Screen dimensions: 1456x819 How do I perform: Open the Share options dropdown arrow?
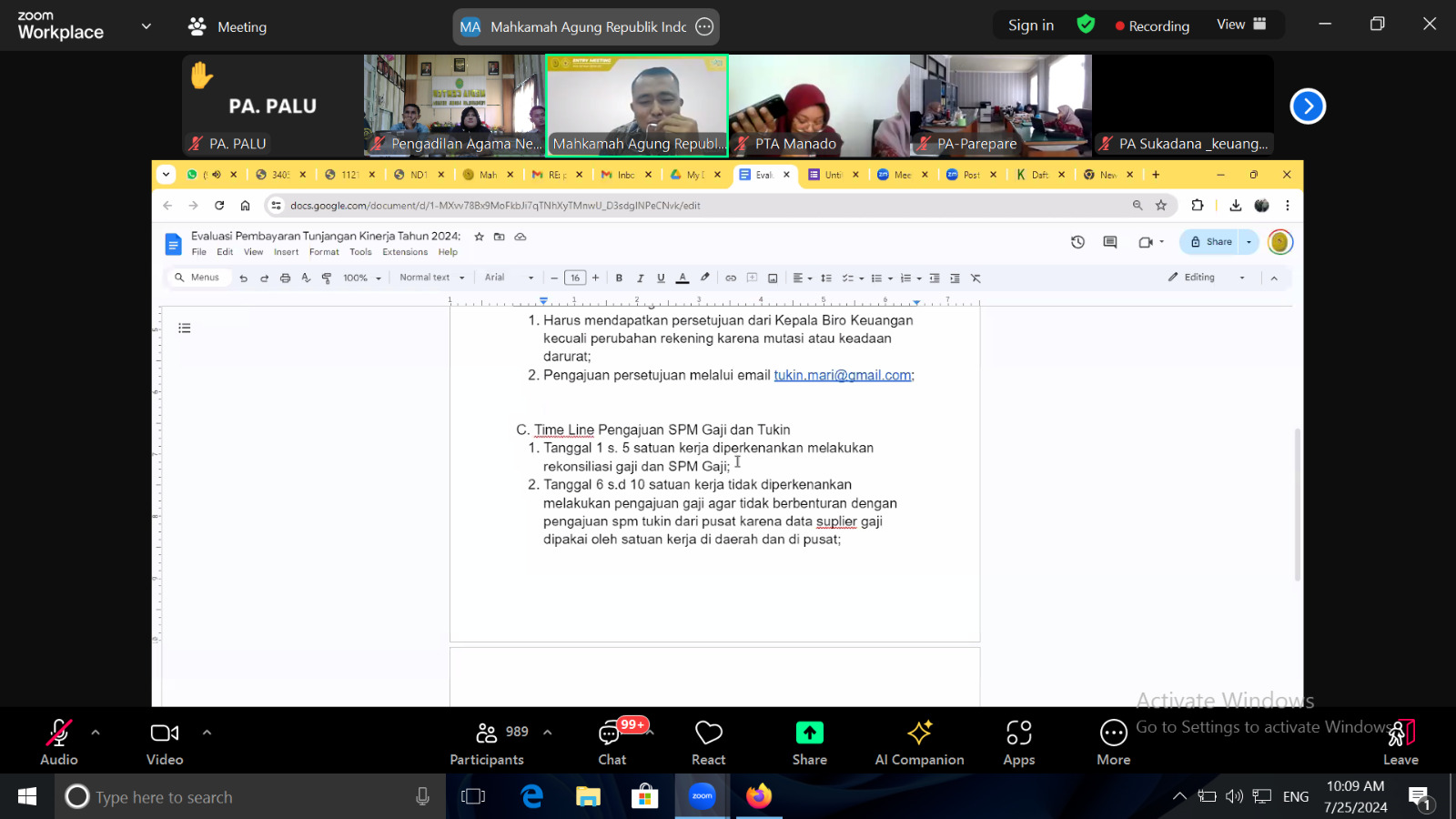click(x=1249, y=242)
